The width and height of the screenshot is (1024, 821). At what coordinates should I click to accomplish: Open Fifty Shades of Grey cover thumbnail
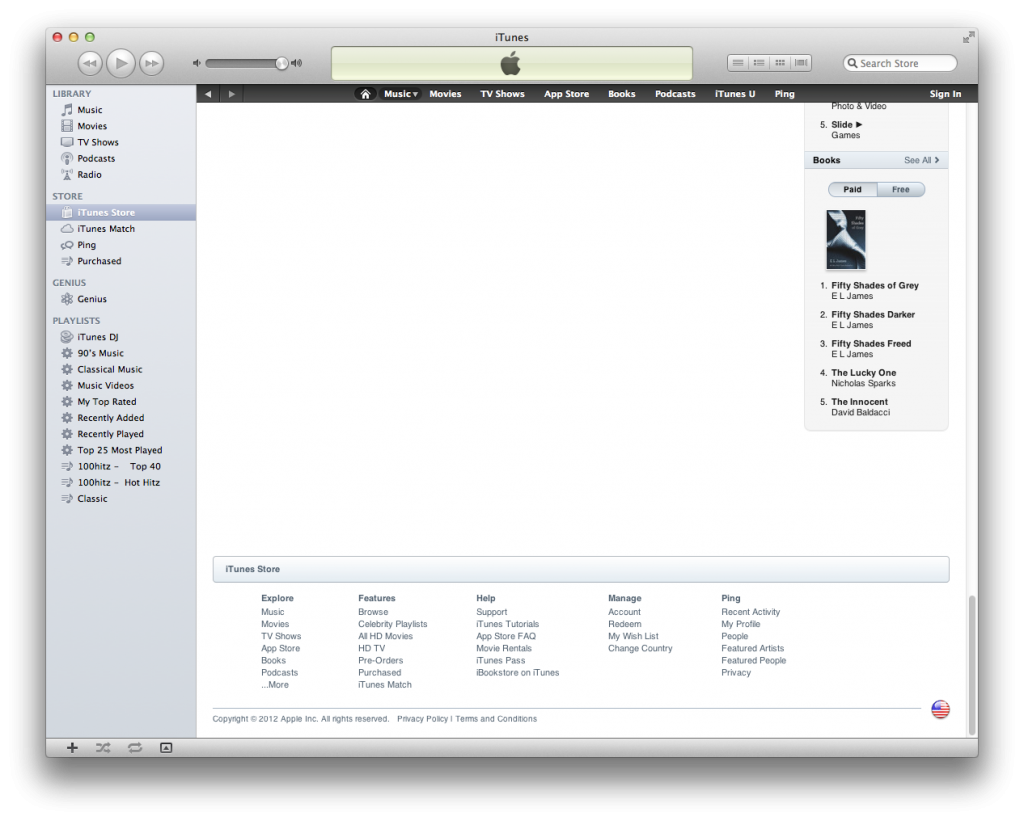[x=846, y=240]
